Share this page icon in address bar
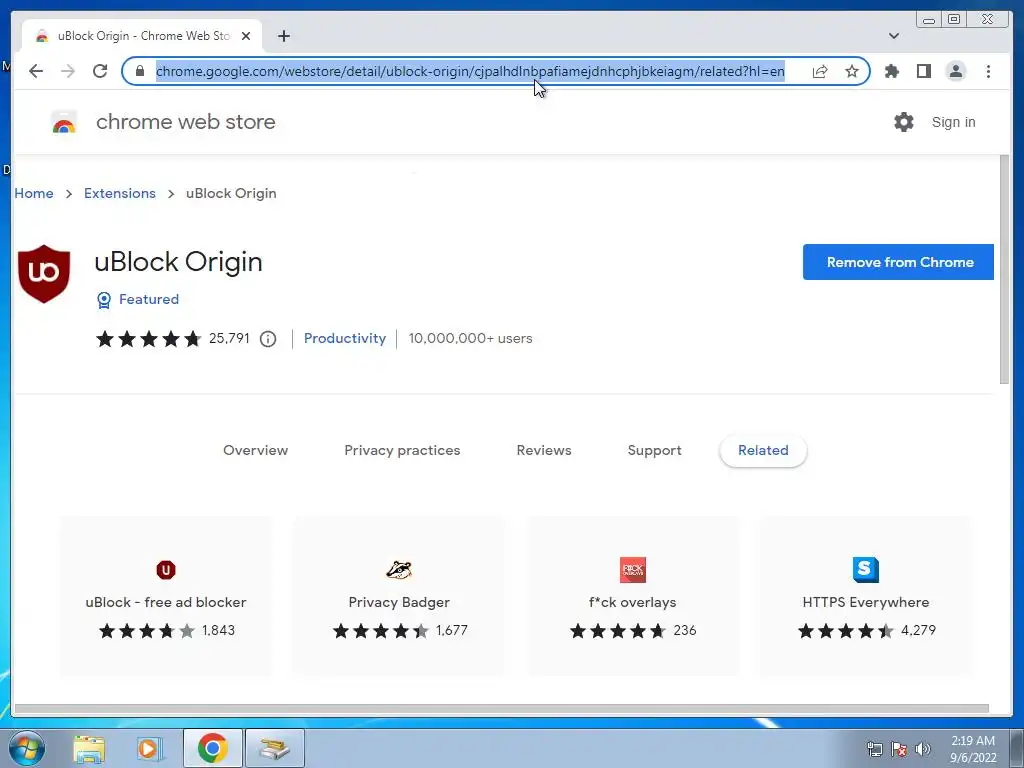The image size is (1024, 768). tap(820, 71)
